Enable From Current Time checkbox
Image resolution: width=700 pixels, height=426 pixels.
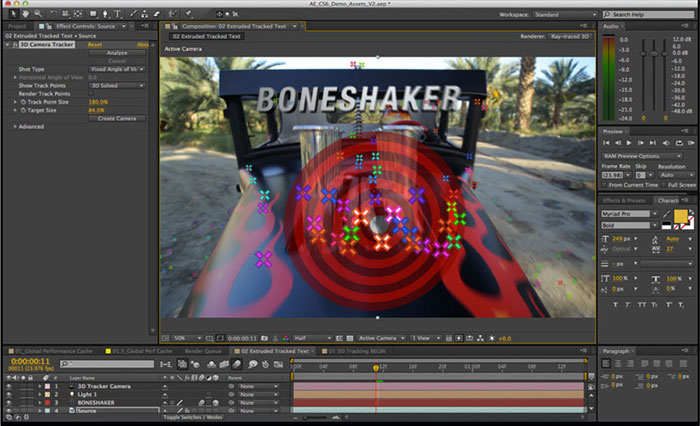[x=604, y=185]
